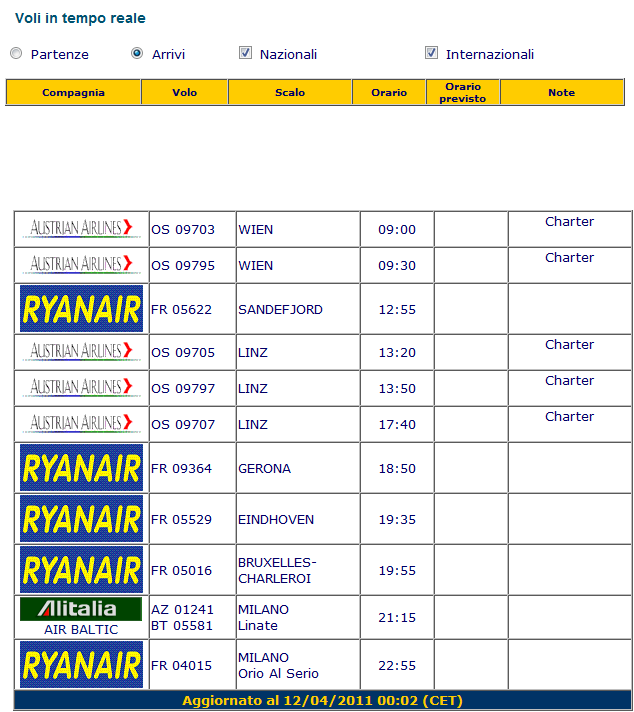Click flight number OS 09703

tap(183, 229)
